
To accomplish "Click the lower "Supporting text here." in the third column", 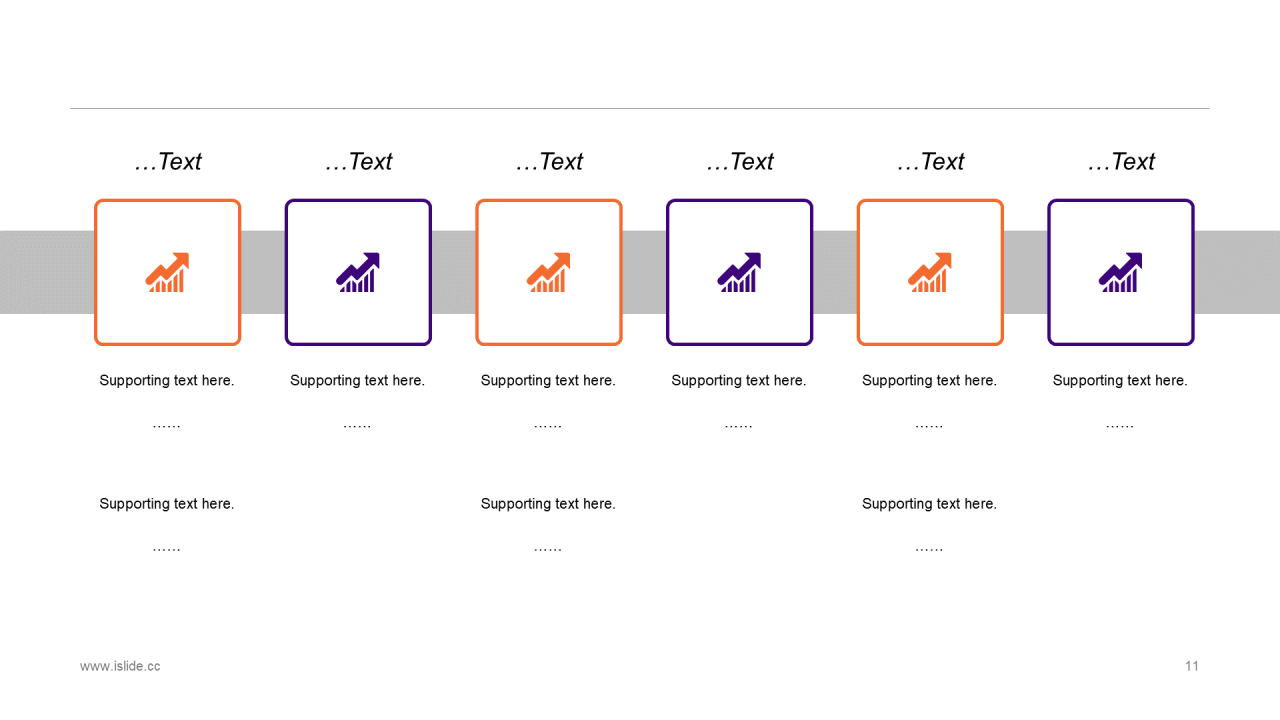I will [548, 504].
